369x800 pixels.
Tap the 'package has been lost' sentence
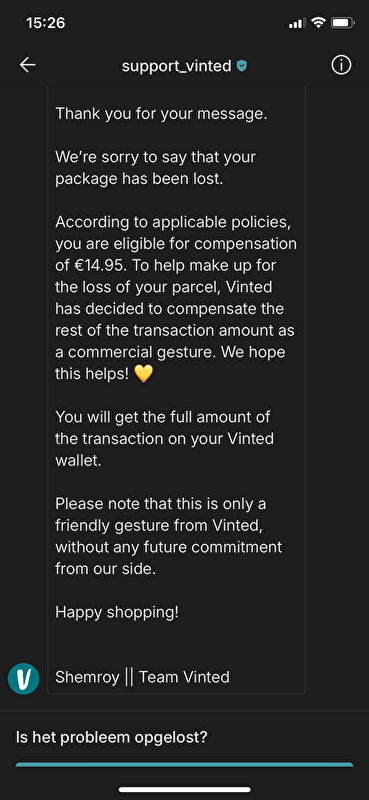point(156,168)
